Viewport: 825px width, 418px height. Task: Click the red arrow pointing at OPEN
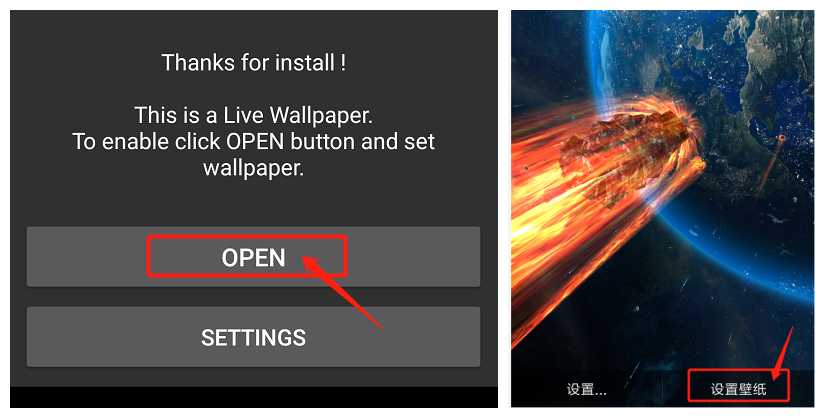[342, 291]
